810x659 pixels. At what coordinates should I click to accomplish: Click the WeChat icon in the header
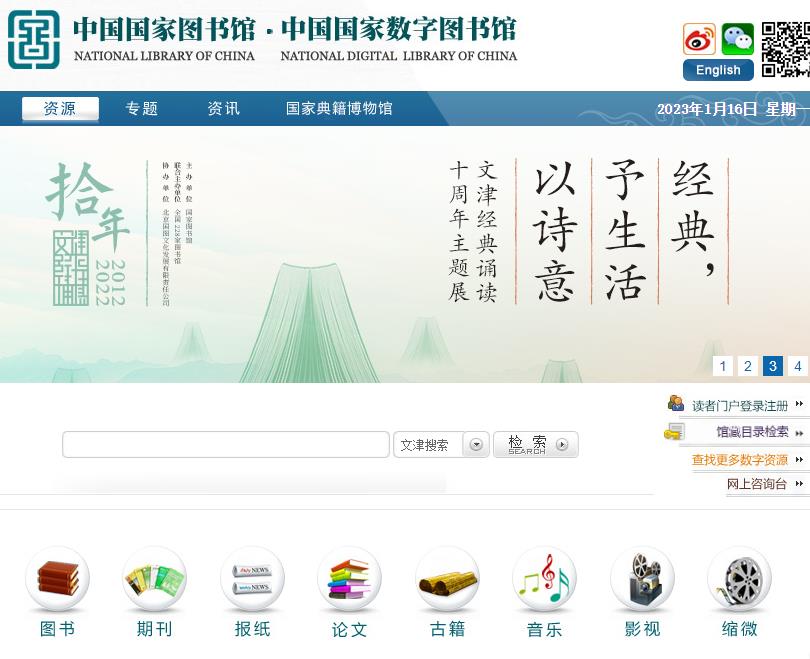(737, 40)
